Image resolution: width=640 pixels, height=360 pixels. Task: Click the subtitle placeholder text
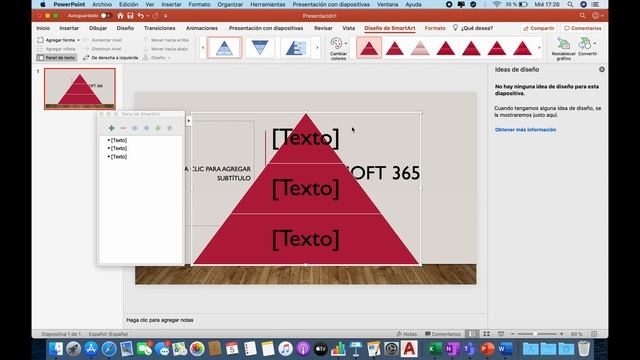[x=218, y=173]
